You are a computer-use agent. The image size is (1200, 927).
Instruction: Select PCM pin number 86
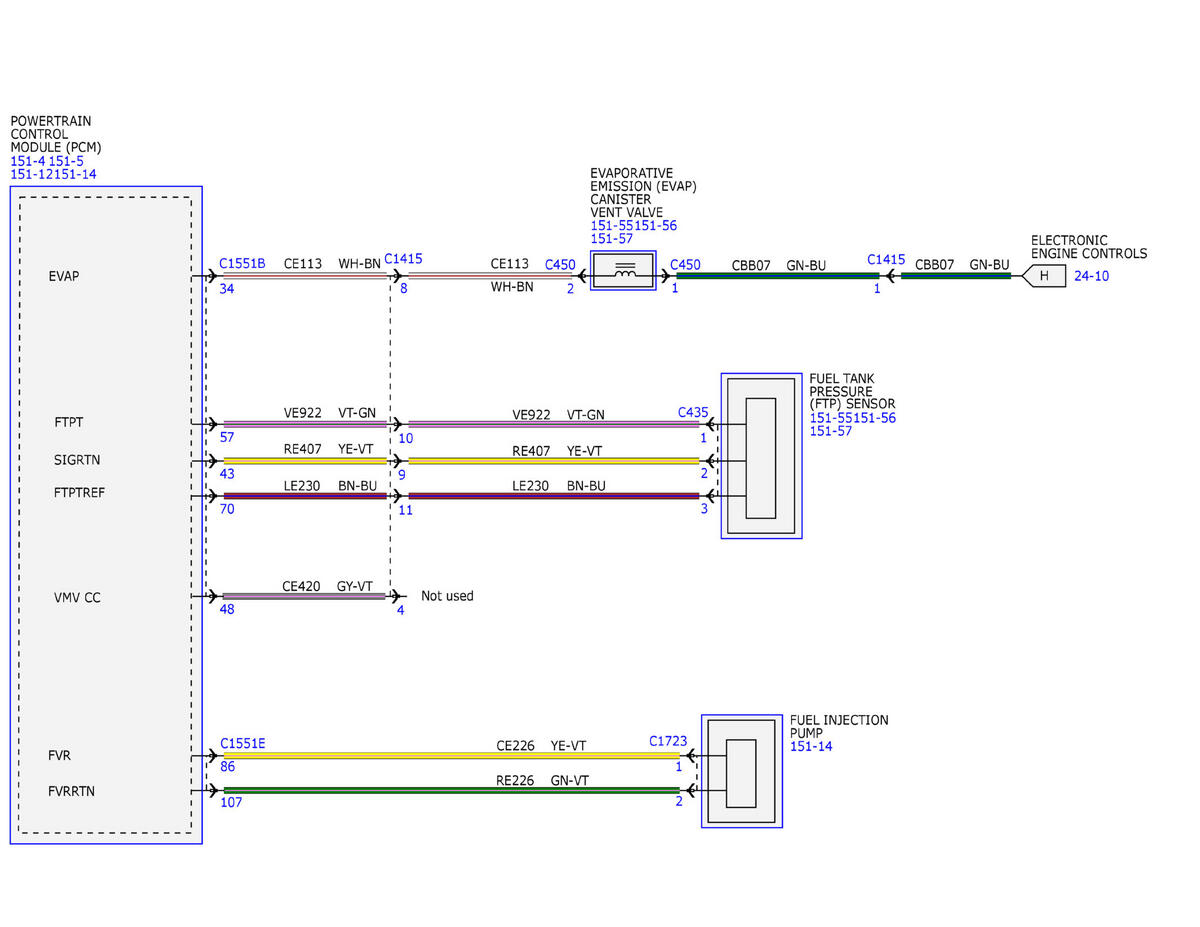click(x=227, y=768)
